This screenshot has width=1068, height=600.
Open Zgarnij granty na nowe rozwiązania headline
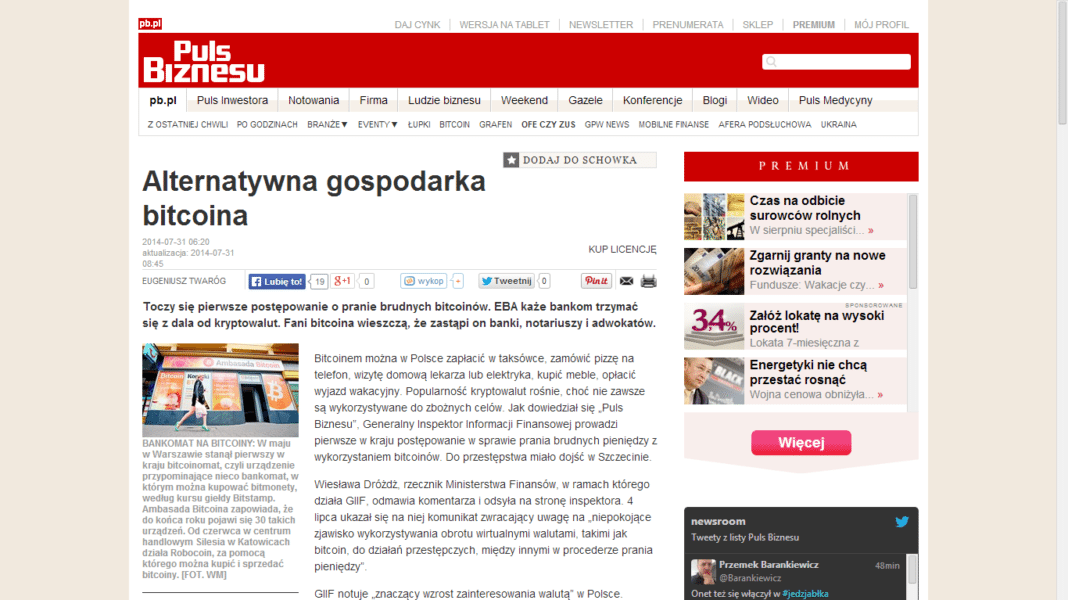817,263
